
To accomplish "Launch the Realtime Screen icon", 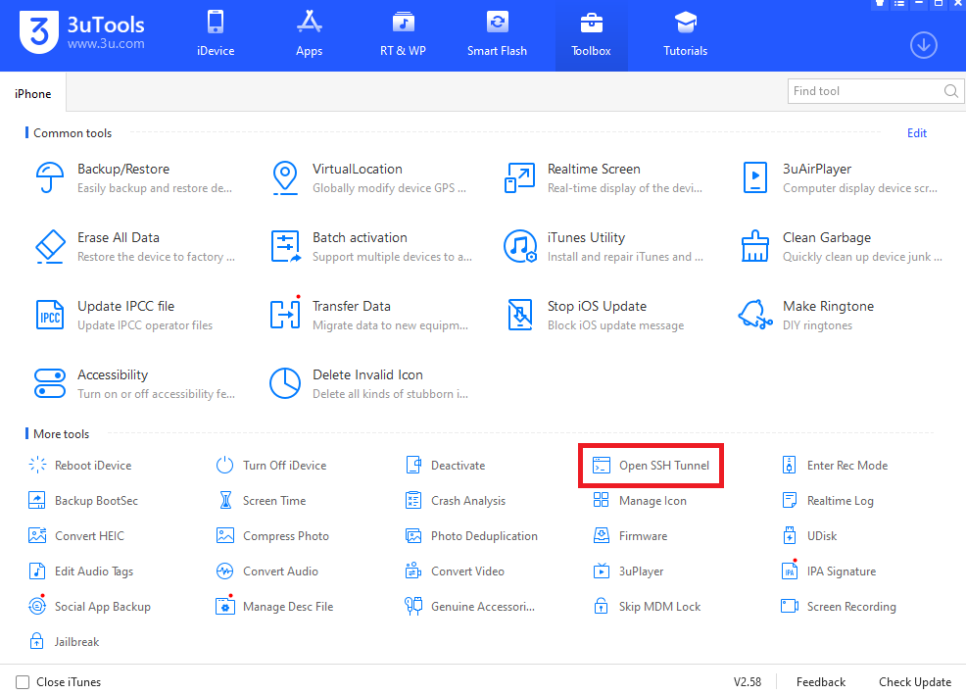I will [x=519, y=177].
